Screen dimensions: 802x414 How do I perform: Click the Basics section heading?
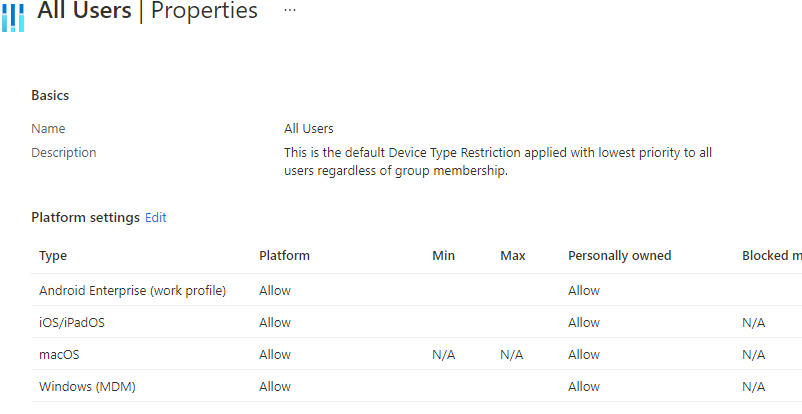click(x=50, y=95)
